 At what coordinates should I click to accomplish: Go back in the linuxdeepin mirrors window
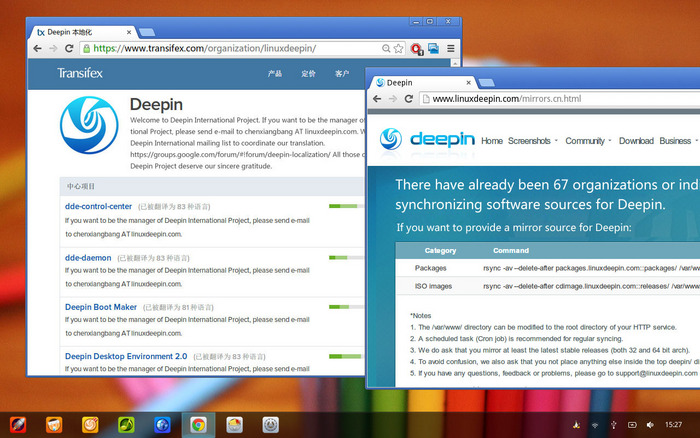[377, 99]
